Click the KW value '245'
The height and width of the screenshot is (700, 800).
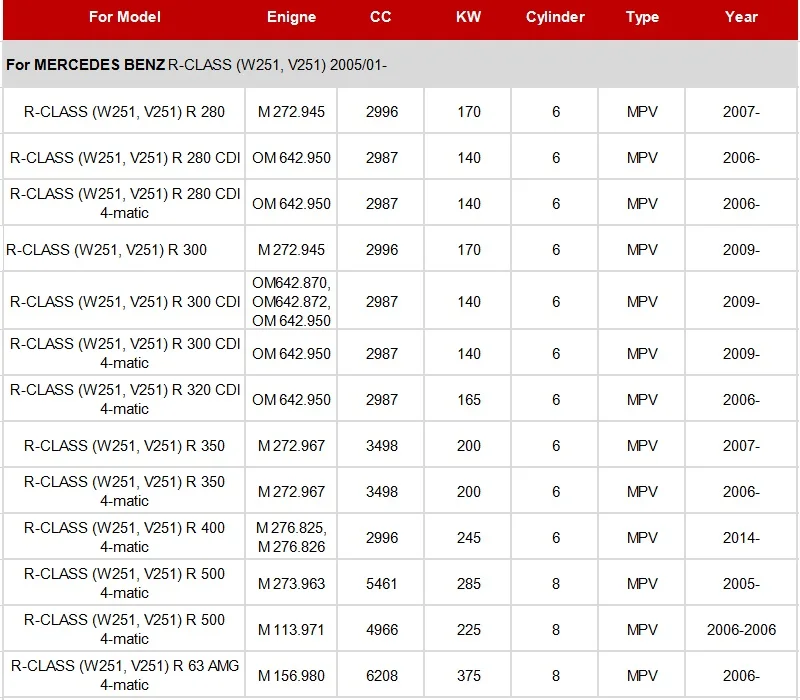(x=469, y=537)
